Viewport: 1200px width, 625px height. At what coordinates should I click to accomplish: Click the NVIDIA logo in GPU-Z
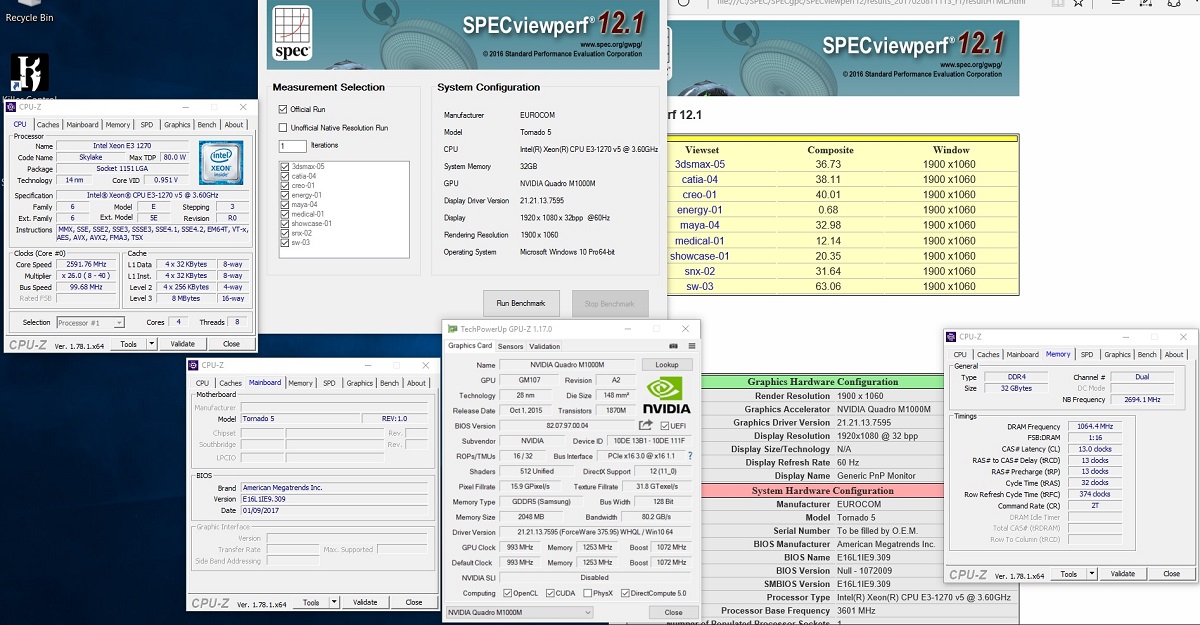point(666,394)
